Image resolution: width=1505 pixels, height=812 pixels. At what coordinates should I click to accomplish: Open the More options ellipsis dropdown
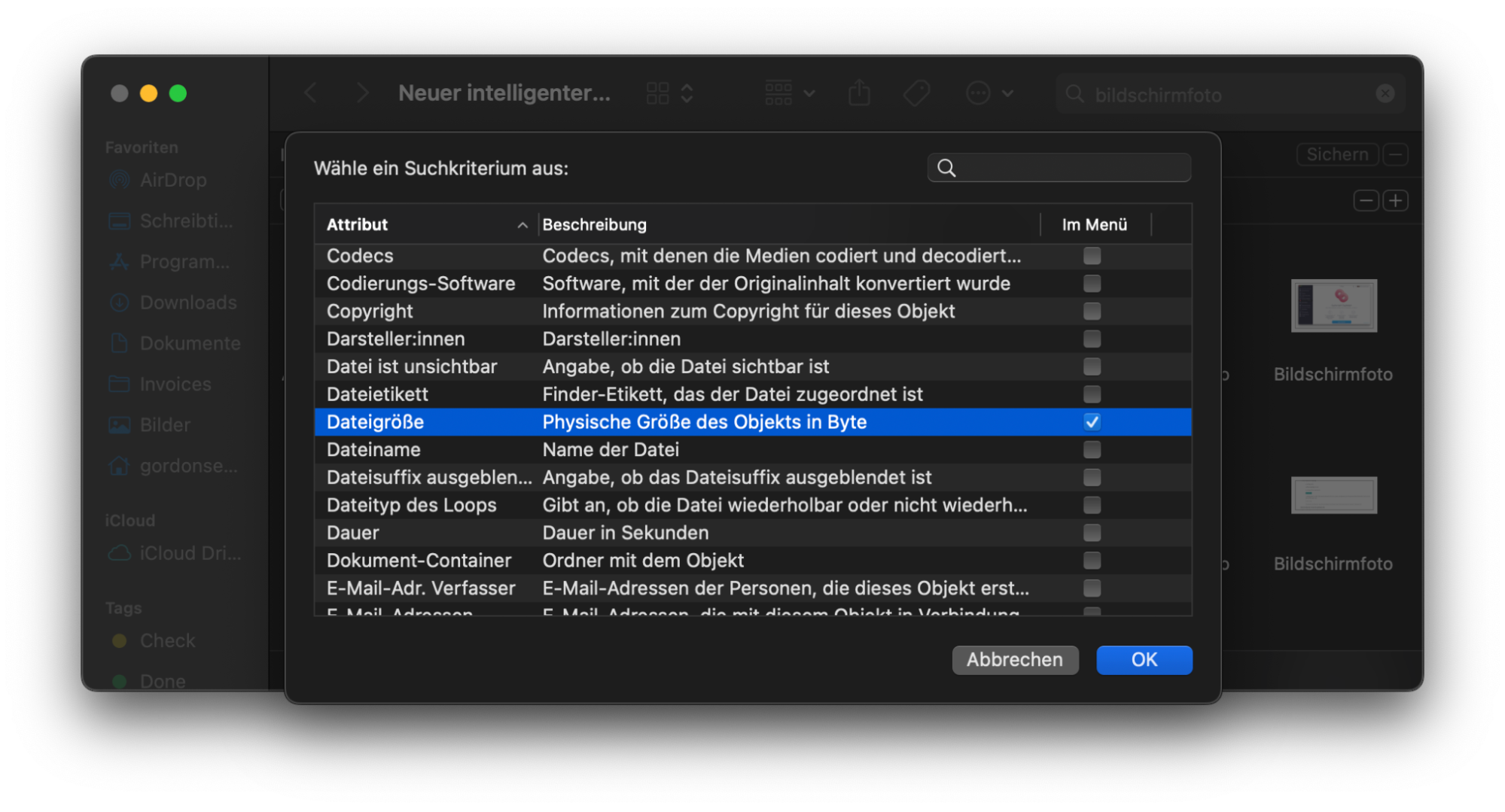[x=977, y=93]
